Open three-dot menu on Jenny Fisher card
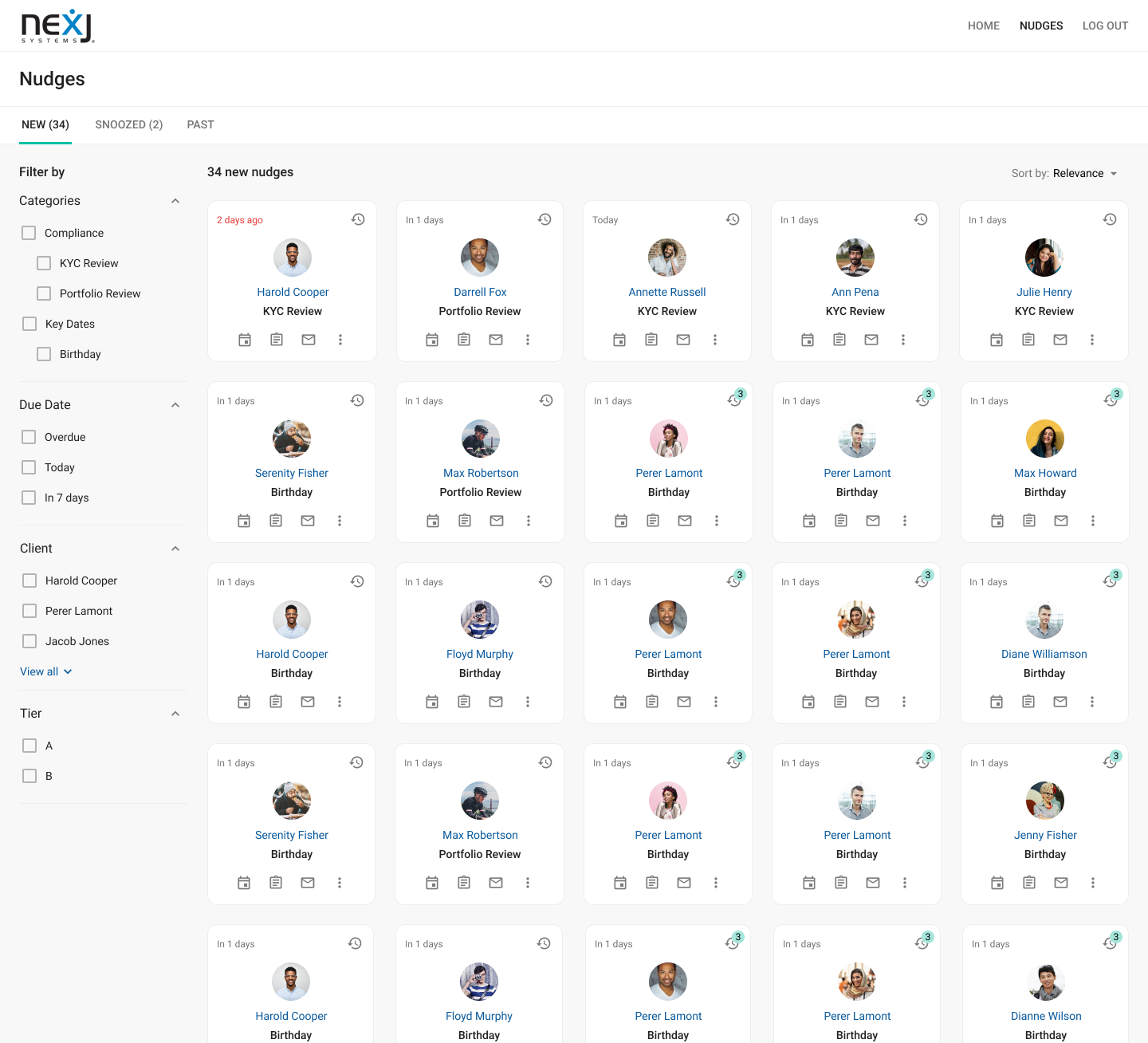The image size is (1148, 1043). [1093, 883]
